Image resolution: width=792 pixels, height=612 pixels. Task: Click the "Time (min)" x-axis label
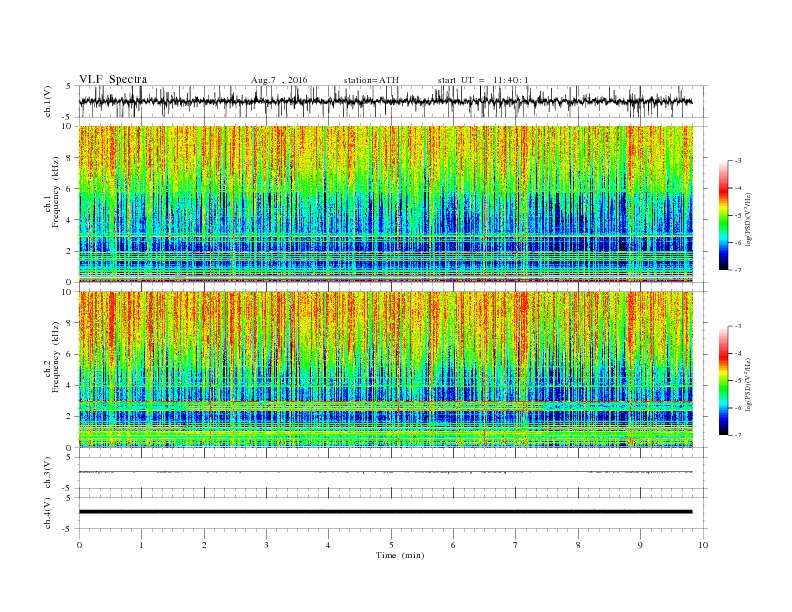(400, 555)
